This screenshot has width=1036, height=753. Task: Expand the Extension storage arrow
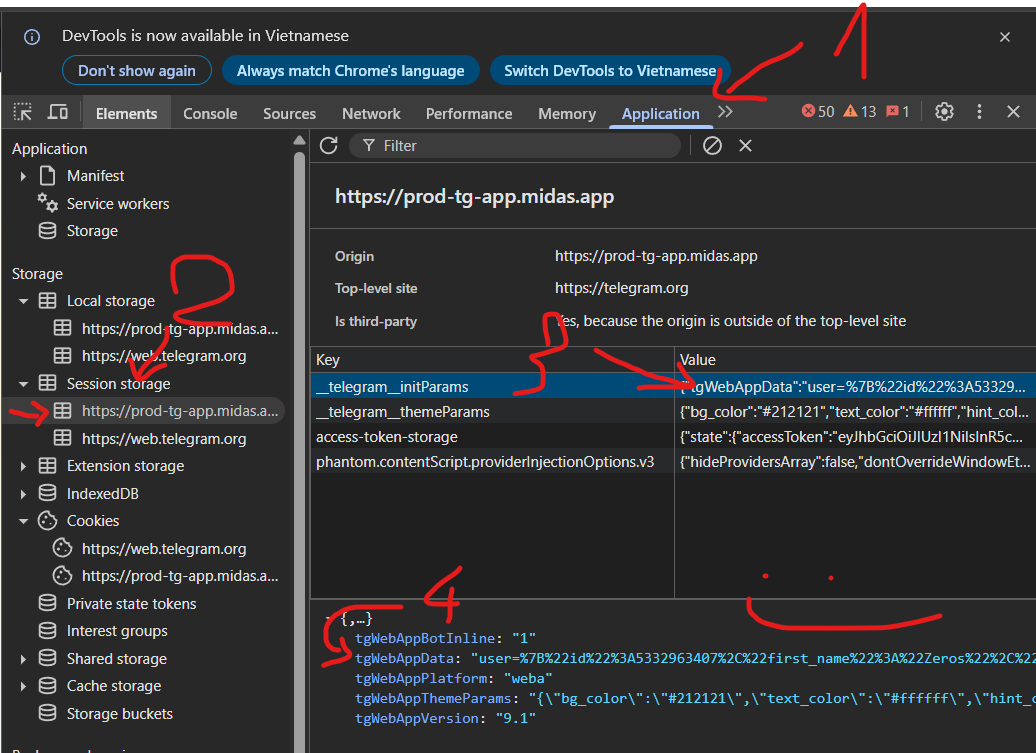point(23,466)
